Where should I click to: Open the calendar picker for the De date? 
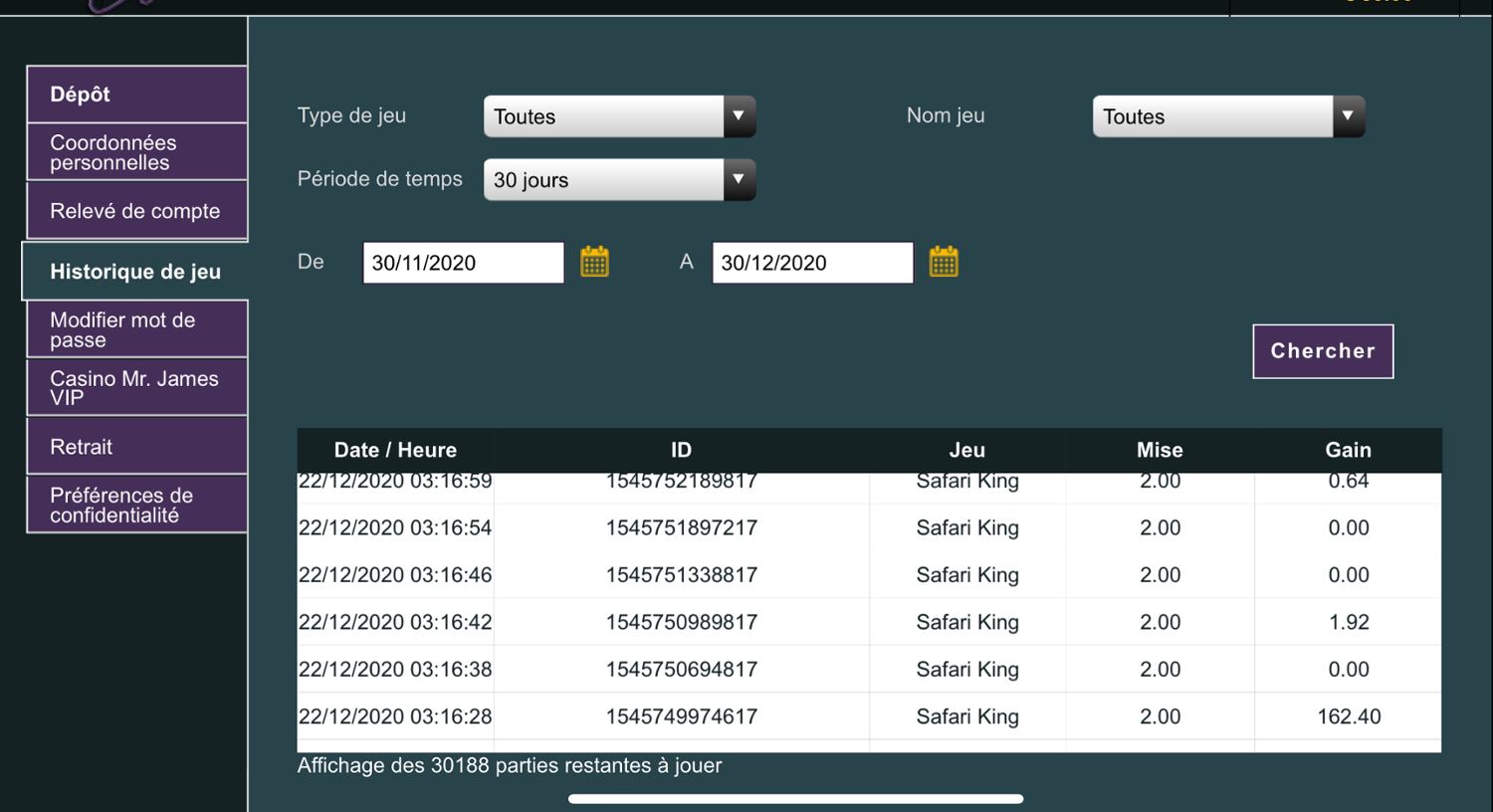(x=594, y=262)
